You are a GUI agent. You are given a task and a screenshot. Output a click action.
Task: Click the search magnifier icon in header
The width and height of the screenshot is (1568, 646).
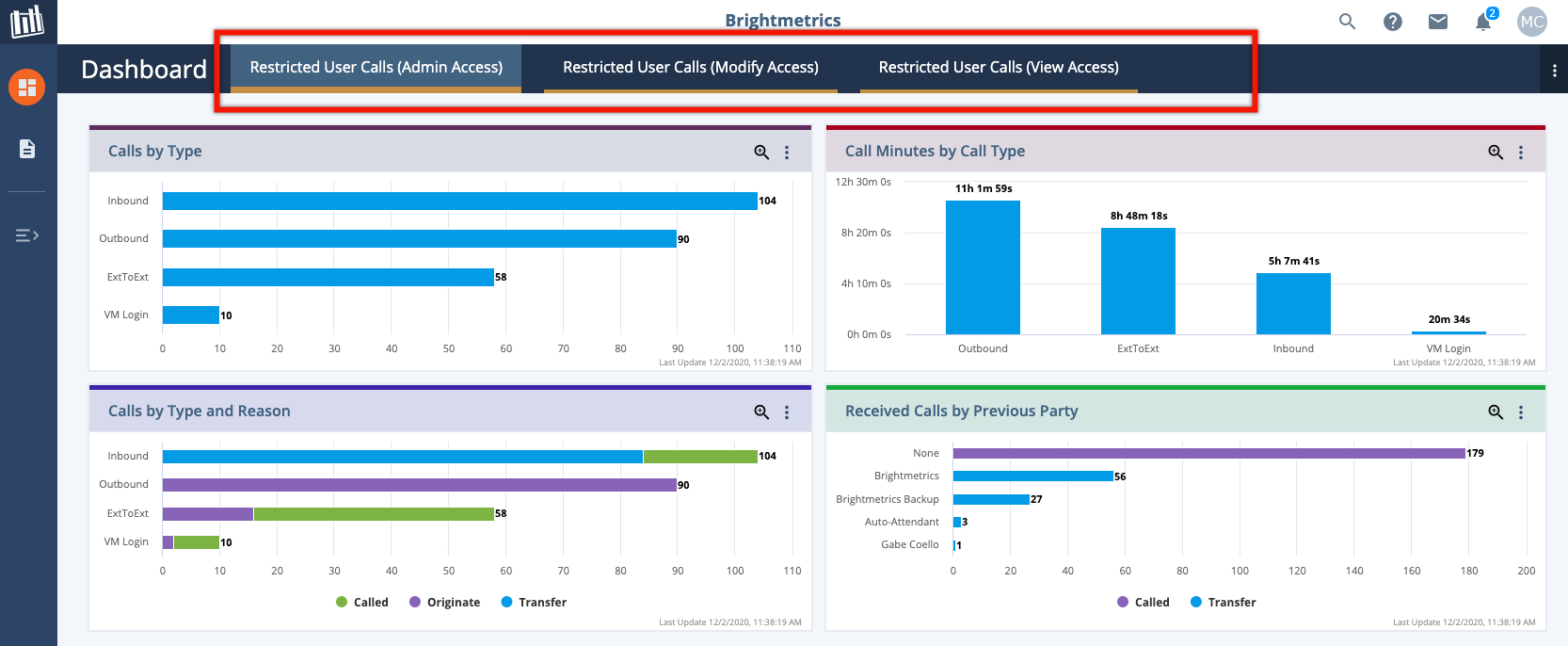point(1347,21)
